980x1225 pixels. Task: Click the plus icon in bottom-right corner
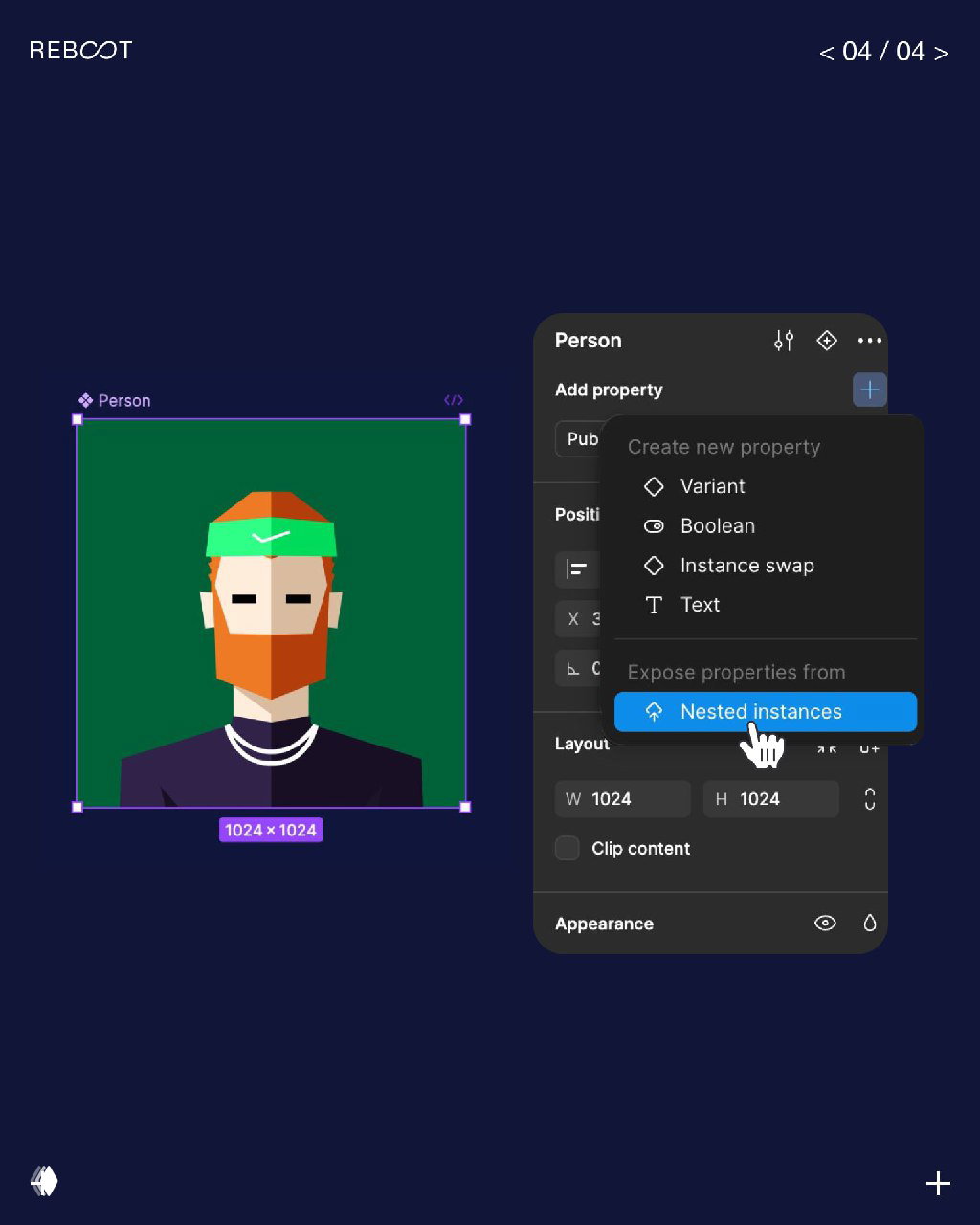click(x=938, y=1184)
